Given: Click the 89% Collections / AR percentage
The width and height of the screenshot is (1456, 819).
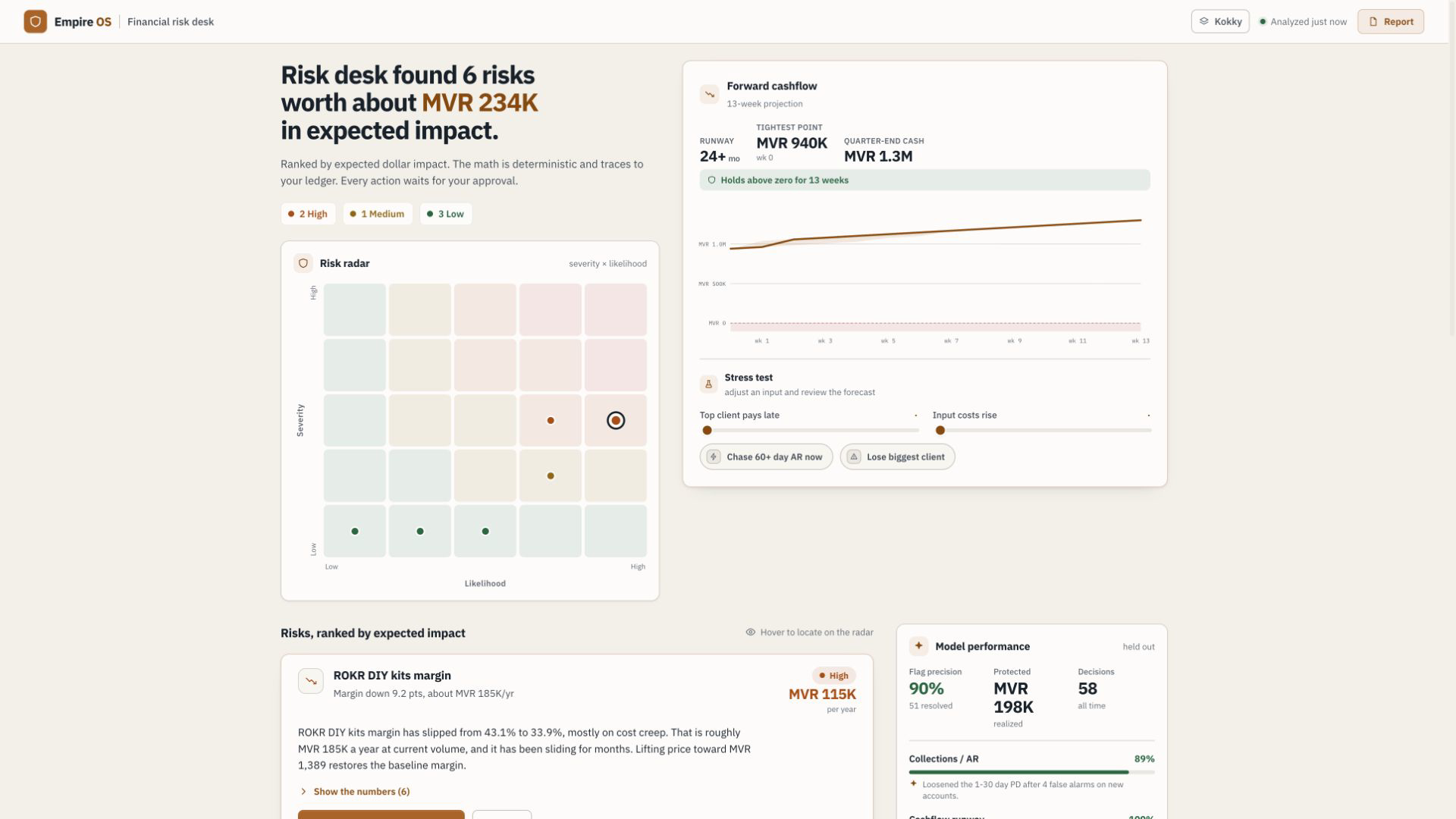Looking at the screenshot, I should [x=1144, y=758].
